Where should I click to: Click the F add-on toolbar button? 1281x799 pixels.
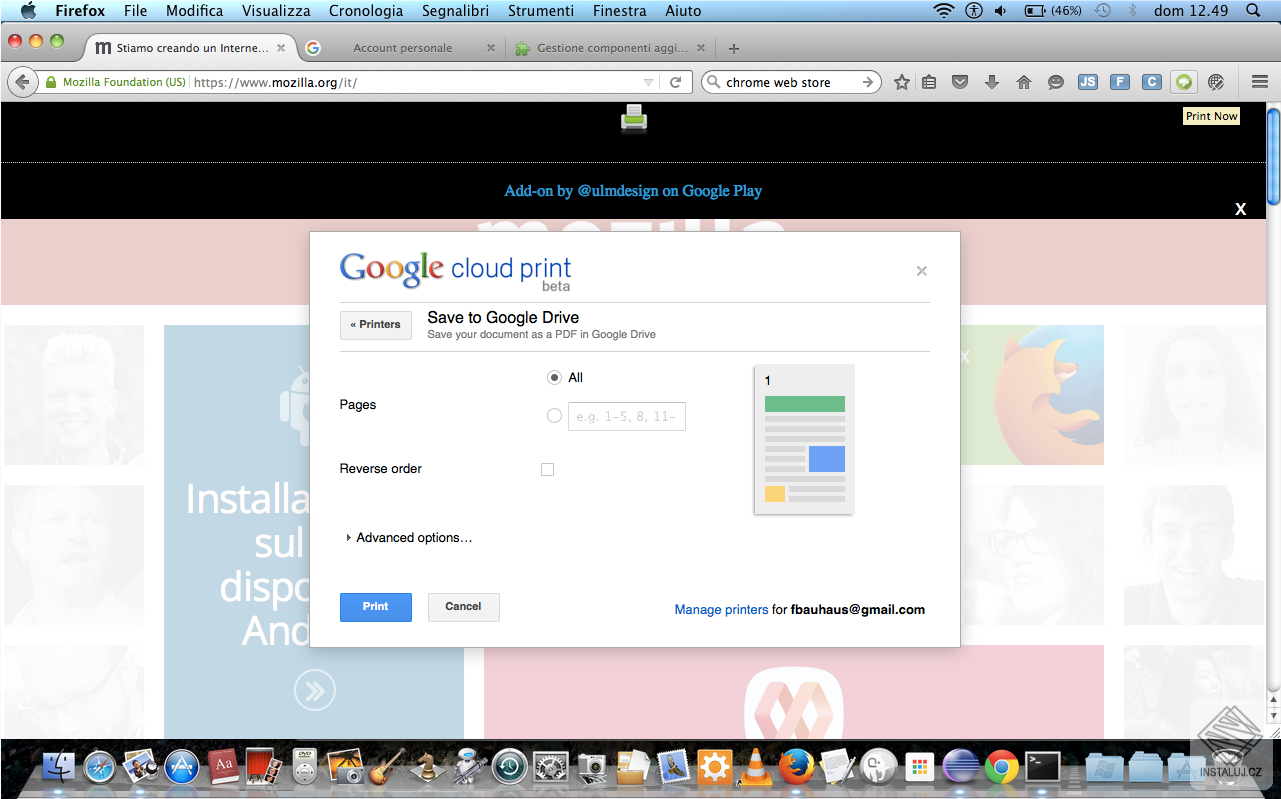point(1120,82)
